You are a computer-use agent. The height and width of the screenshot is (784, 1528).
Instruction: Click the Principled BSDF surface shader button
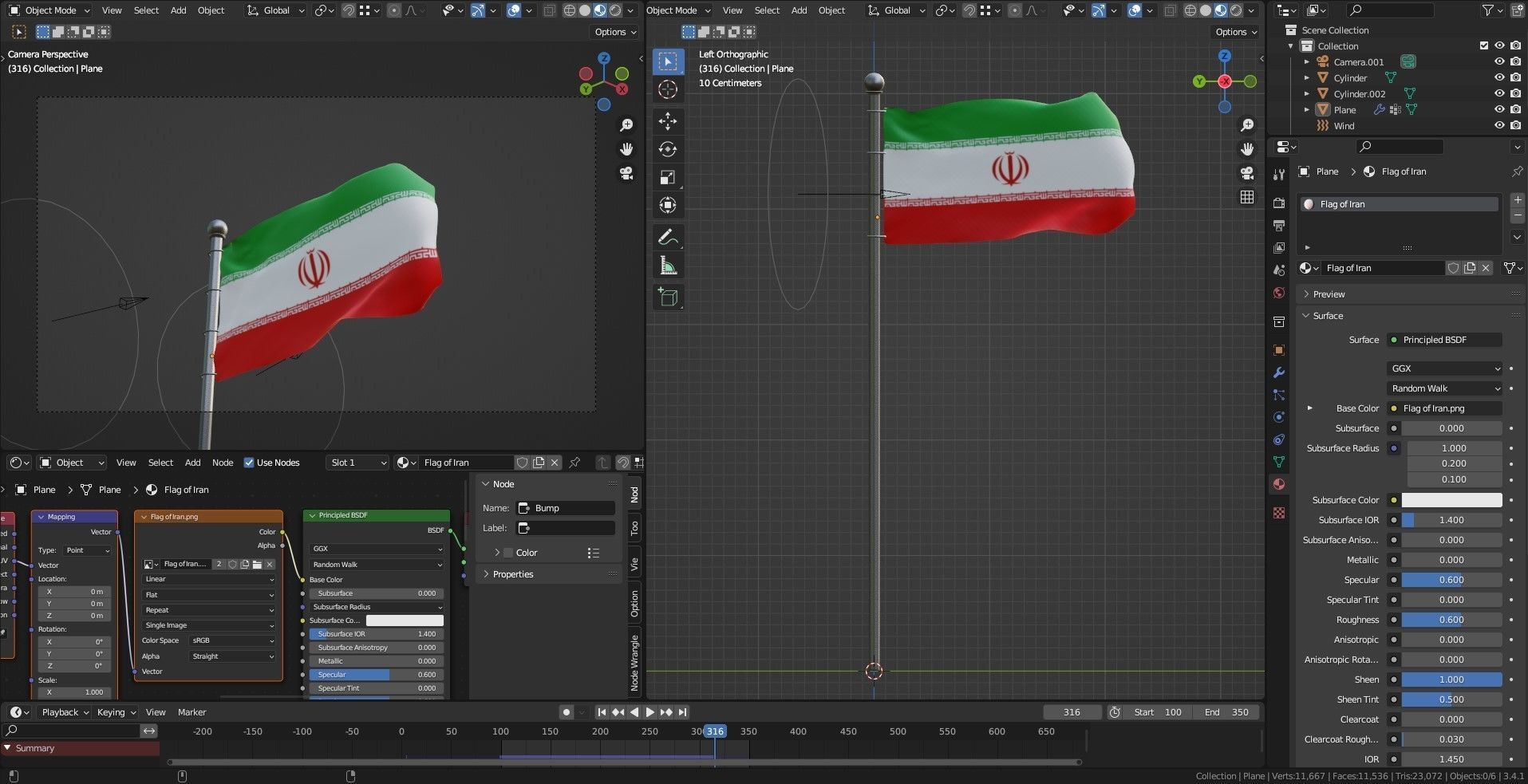coord(1445,340)
